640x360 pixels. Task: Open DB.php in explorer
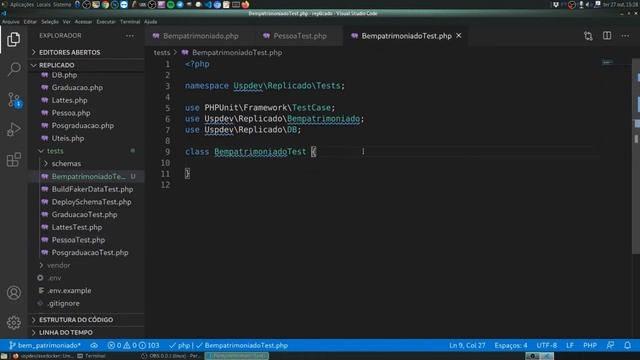click(x=86, y=75)
